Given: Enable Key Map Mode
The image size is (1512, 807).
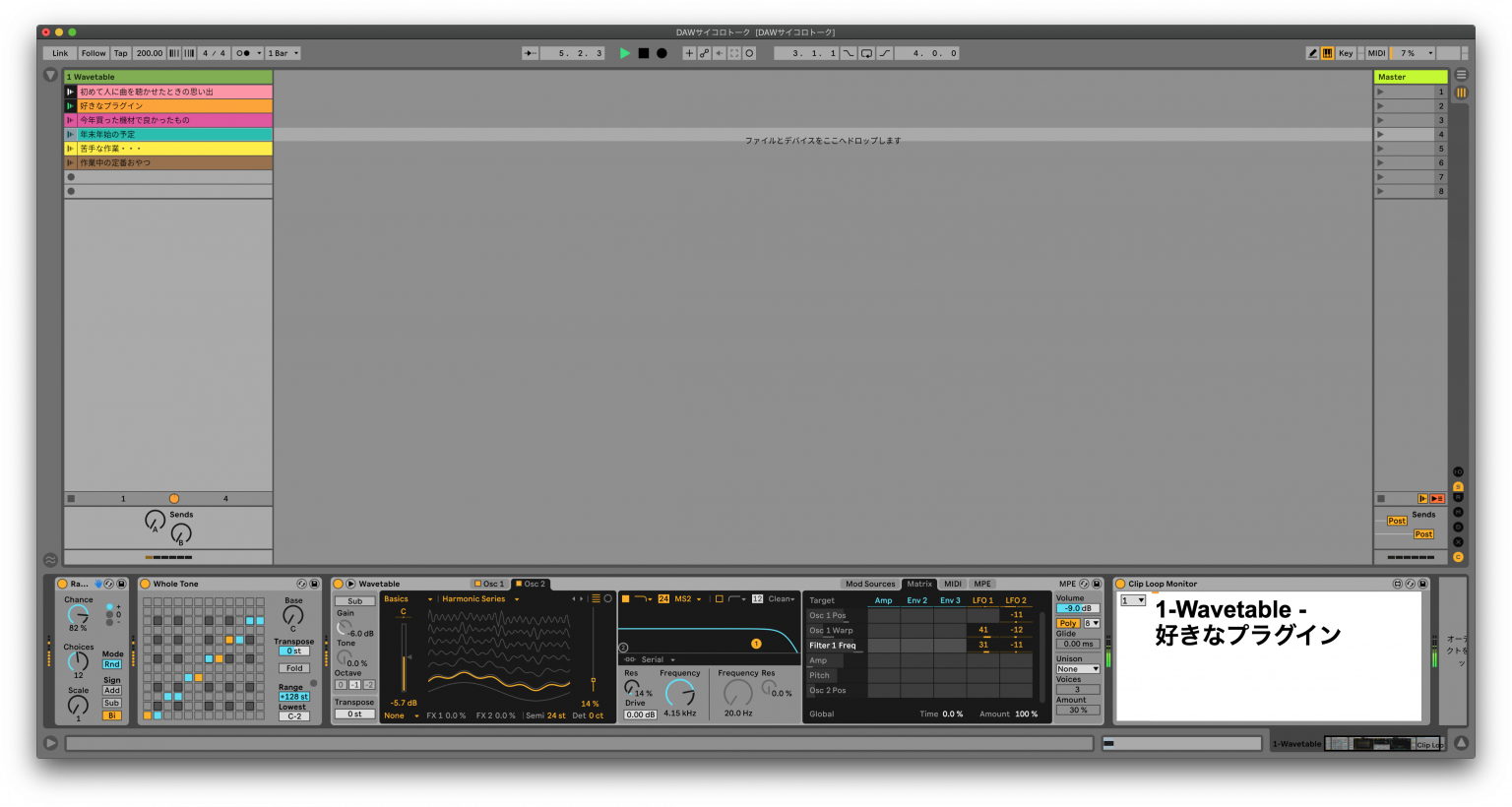Looking at the screenshot, I should pos(1345,53).
